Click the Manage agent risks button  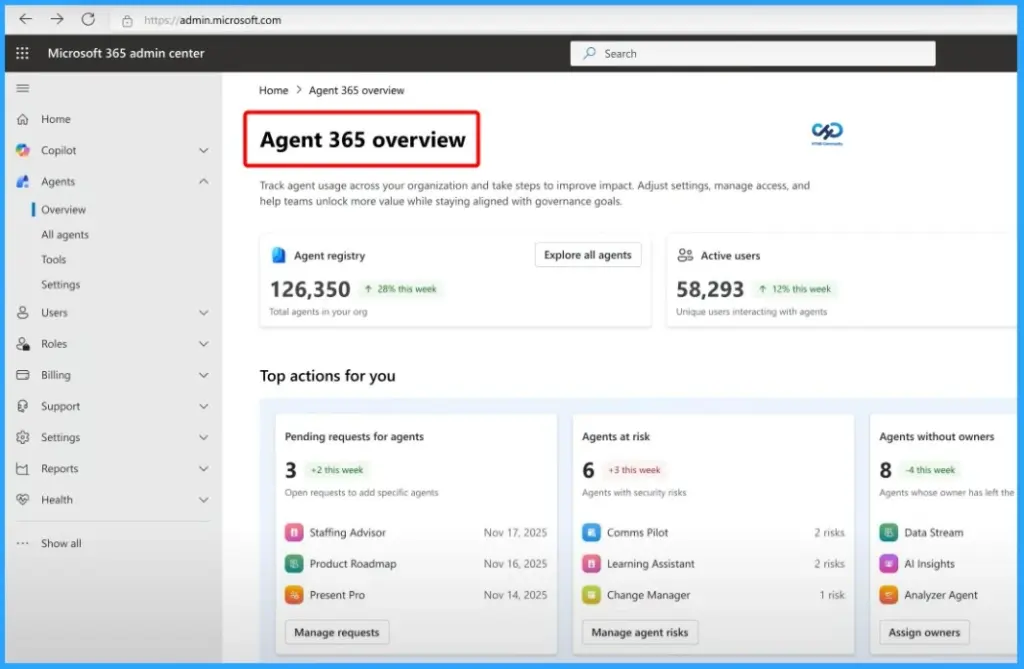point(639,632)
